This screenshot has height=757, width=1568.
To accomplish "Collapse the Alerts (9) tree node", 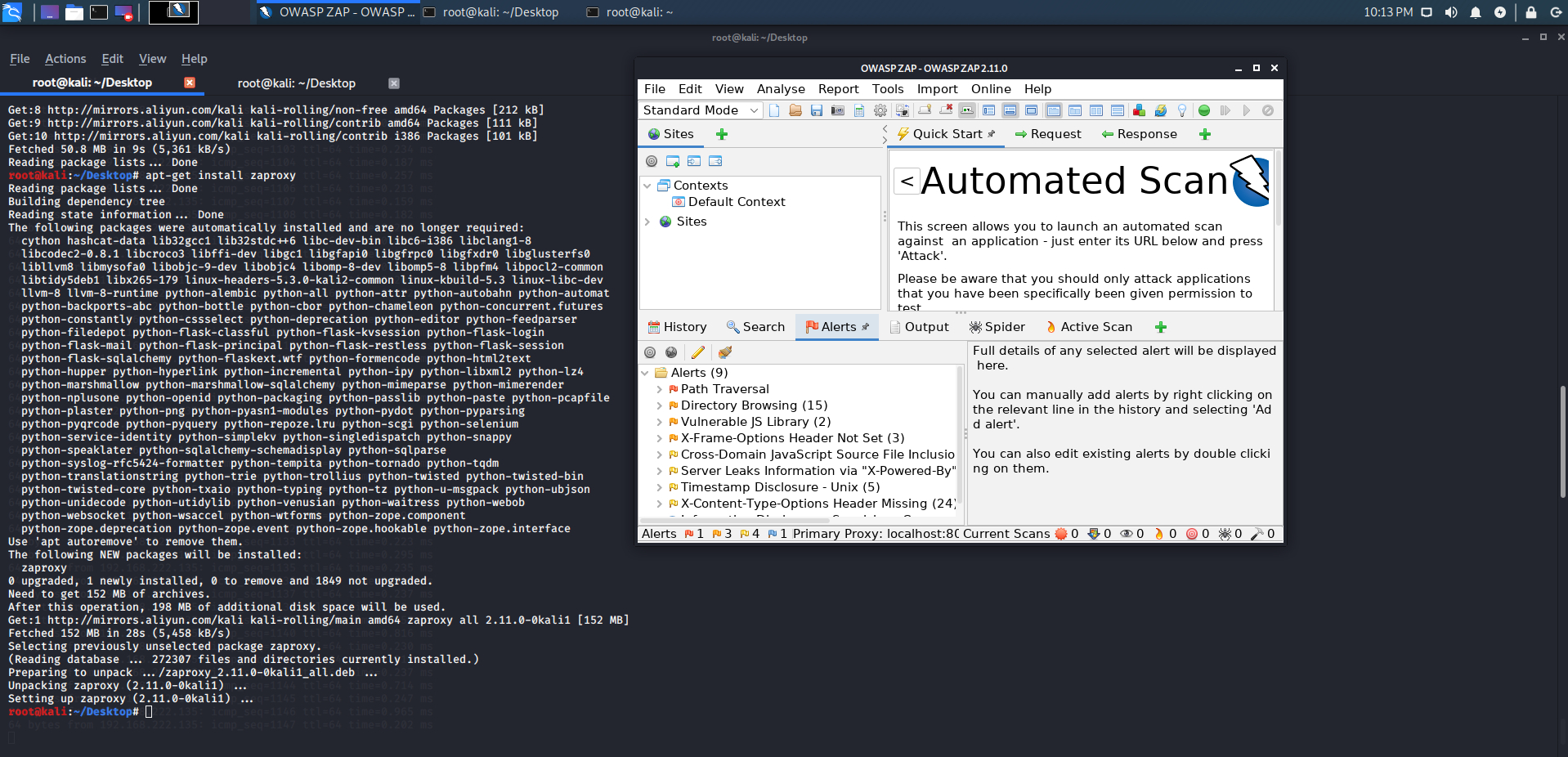I will (645, 373).
